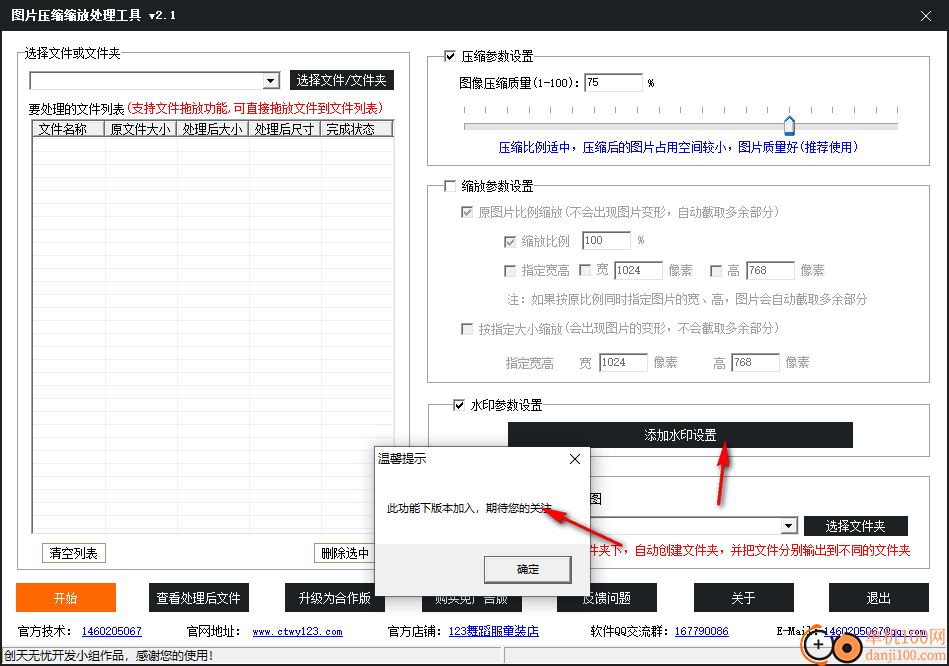The height and width of the screenshot is (666, 949).
Task: Toggle 按指定大小缩放 checkbox
Action: [x=467, y=329]
